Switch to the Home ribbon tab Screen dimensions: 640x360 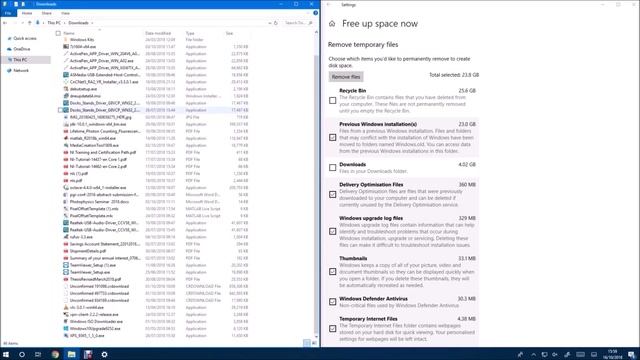coord(27,13)
